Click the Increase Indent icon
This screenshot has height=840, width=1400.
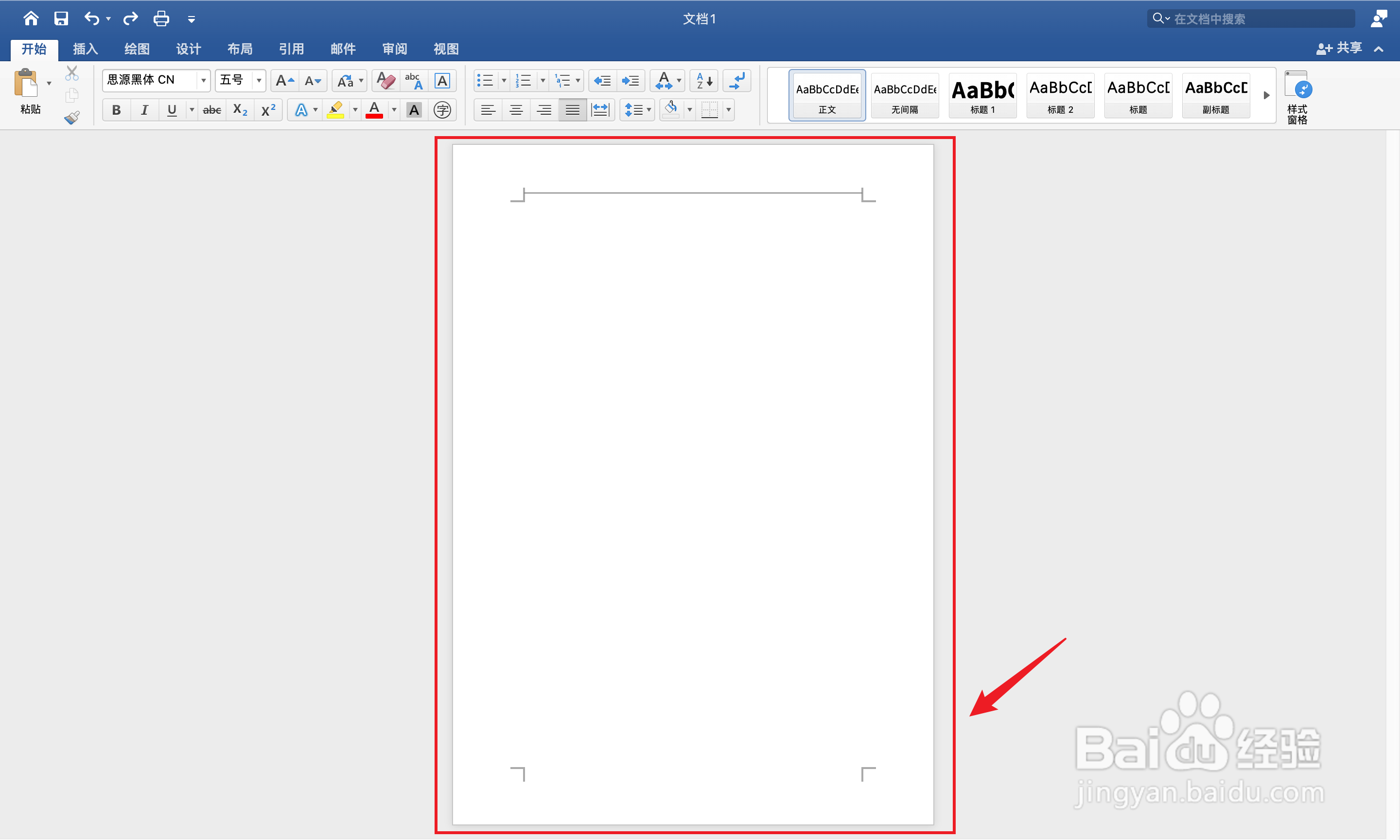pos(630,80)
